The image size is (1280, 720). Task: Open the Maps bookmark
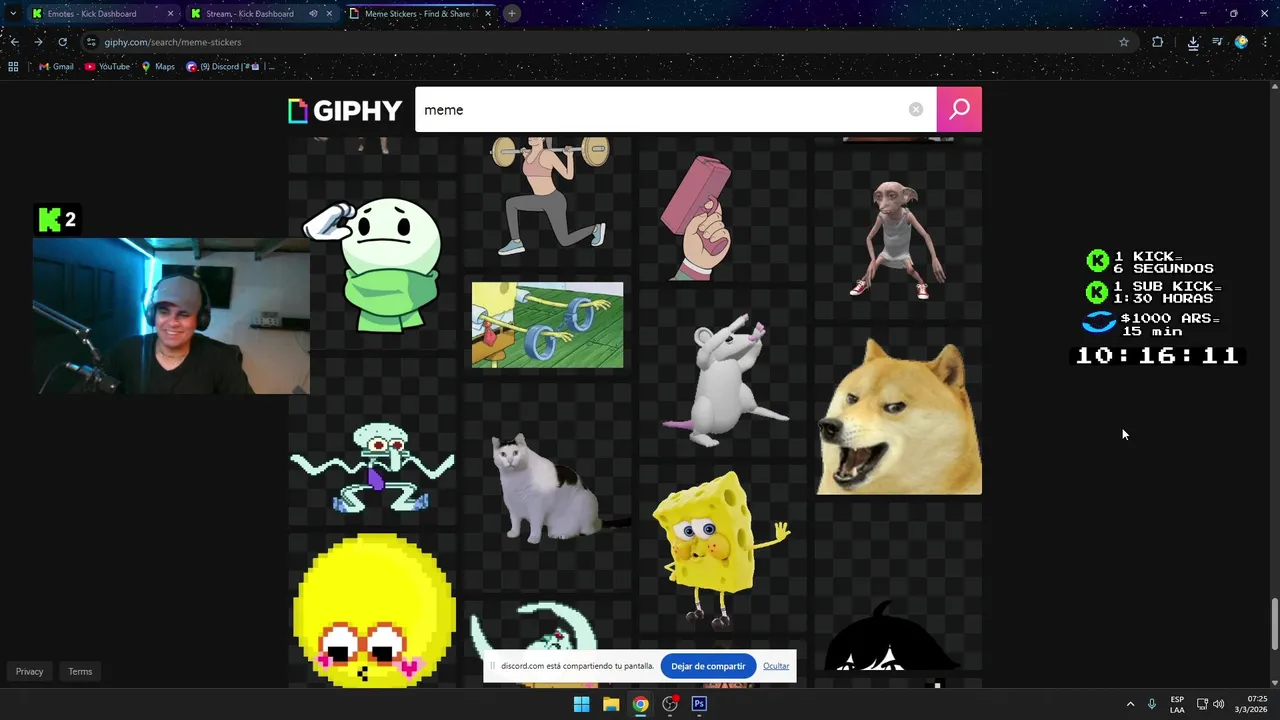[158, 67]
